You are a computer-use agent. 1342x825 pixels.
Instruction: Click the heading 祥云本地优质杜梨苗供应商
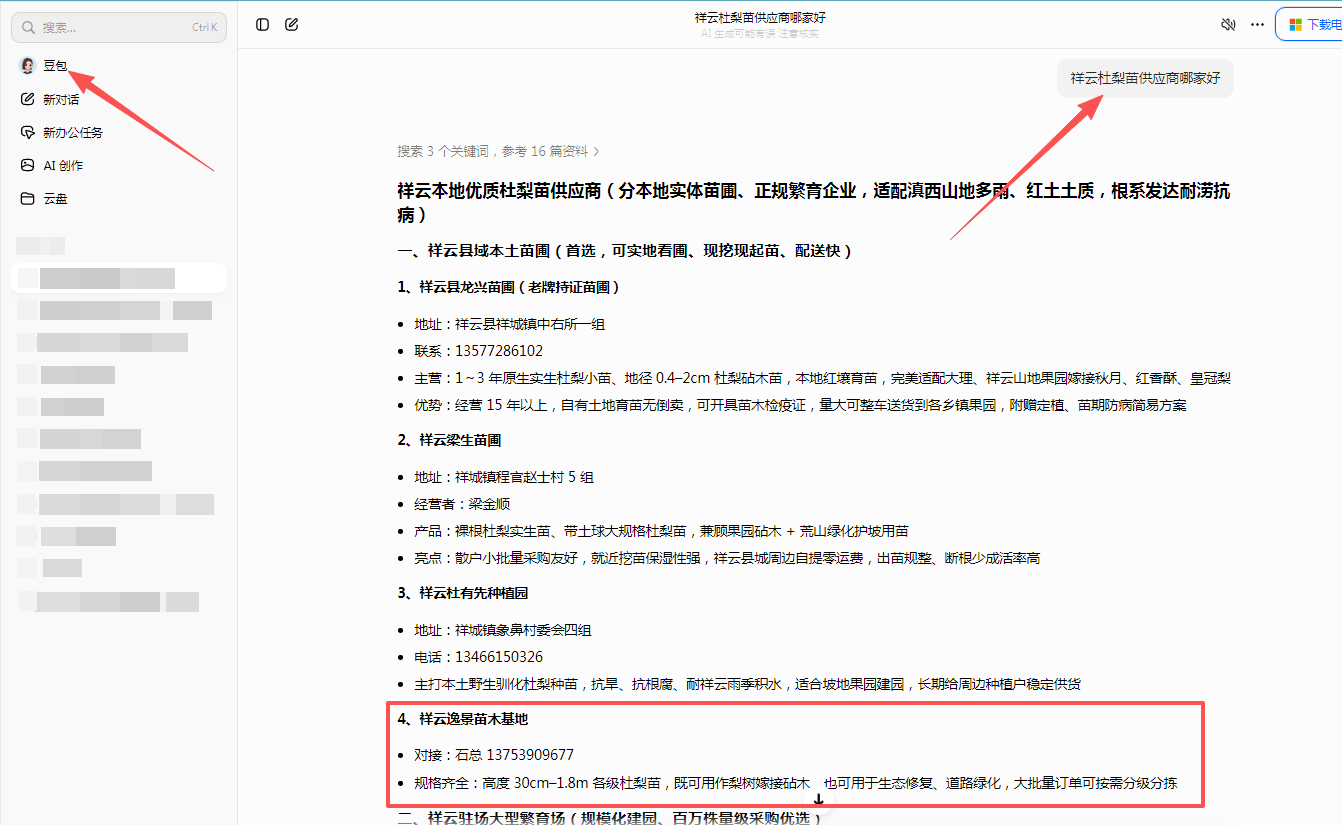[814, 203]
